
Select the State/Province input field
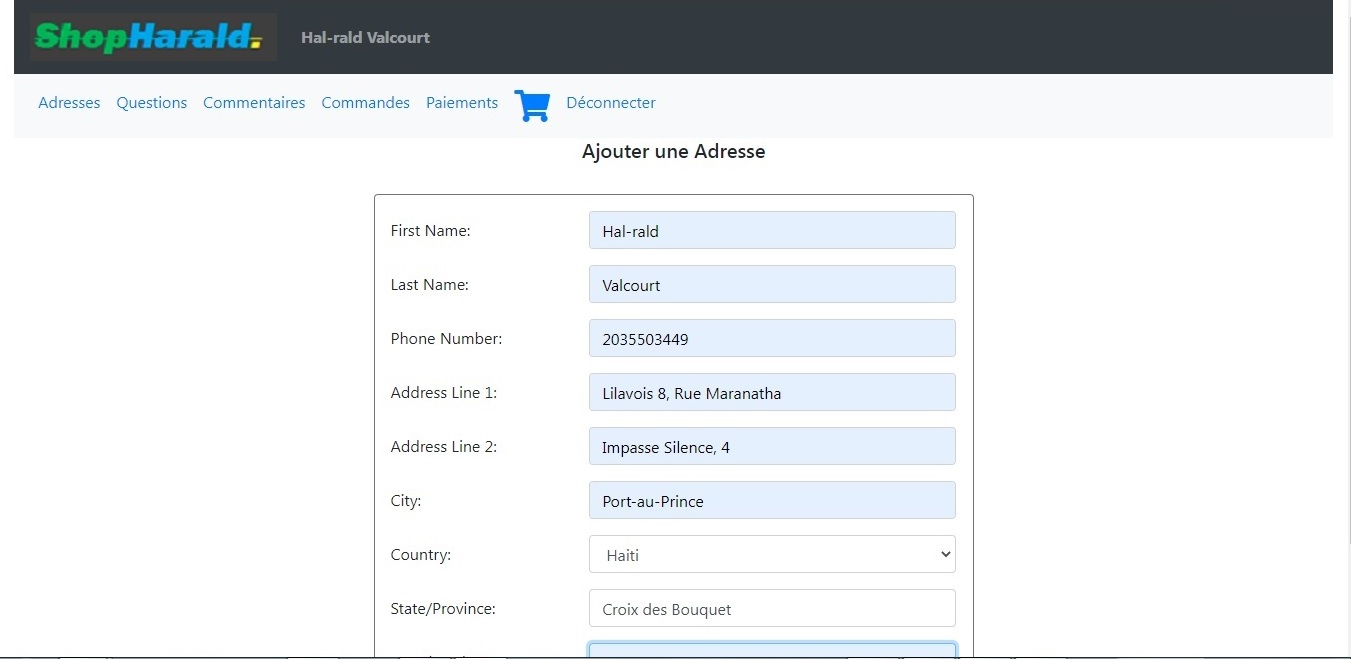(x=772, y=609)
